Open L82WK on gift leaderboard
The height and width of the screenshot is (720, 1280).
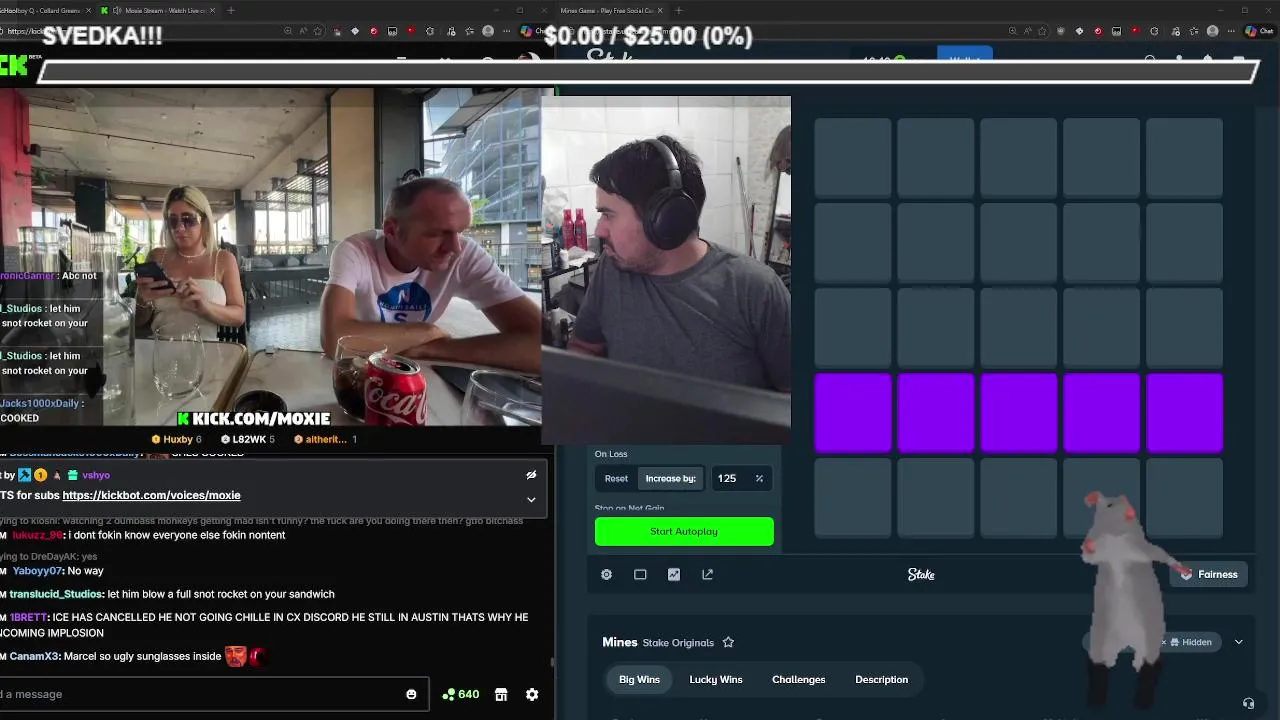point(247,439)
